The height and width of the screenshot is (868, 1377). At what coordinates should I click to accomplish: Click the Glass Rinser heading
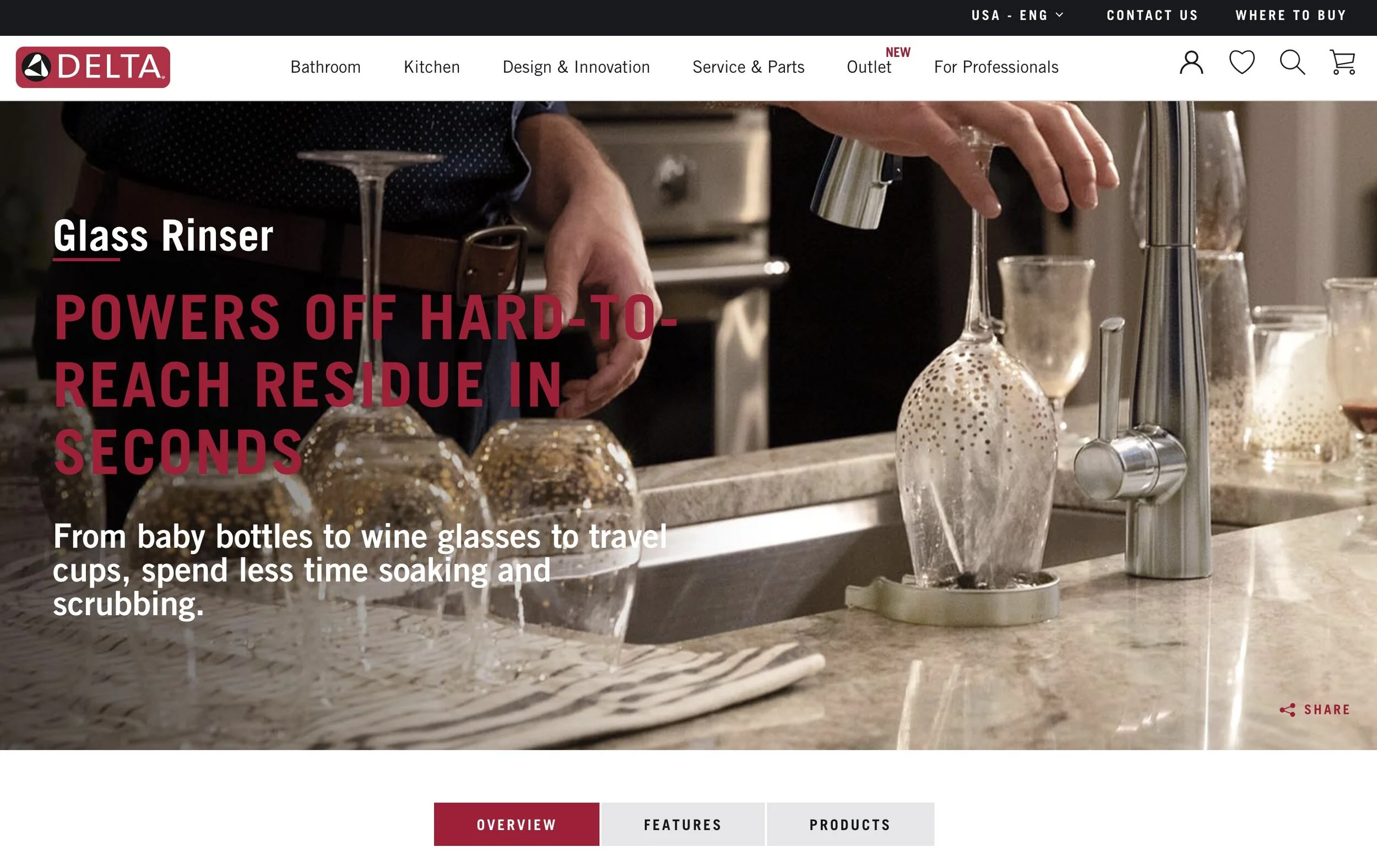163,236
